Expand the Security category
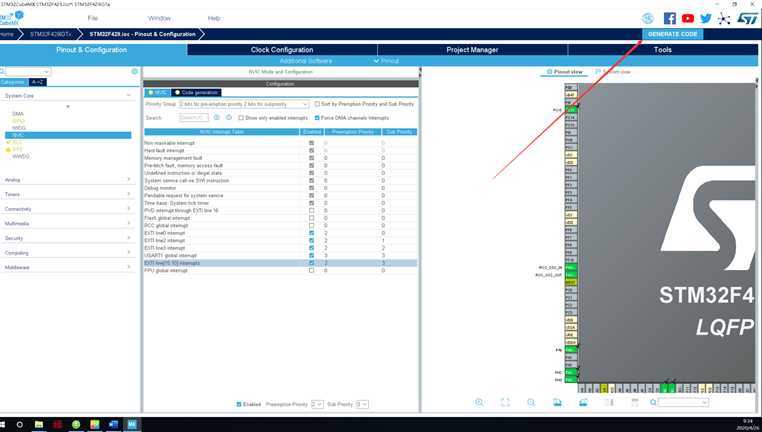The height and width of the screenshot is (432, 762). [x=68, y=238]
